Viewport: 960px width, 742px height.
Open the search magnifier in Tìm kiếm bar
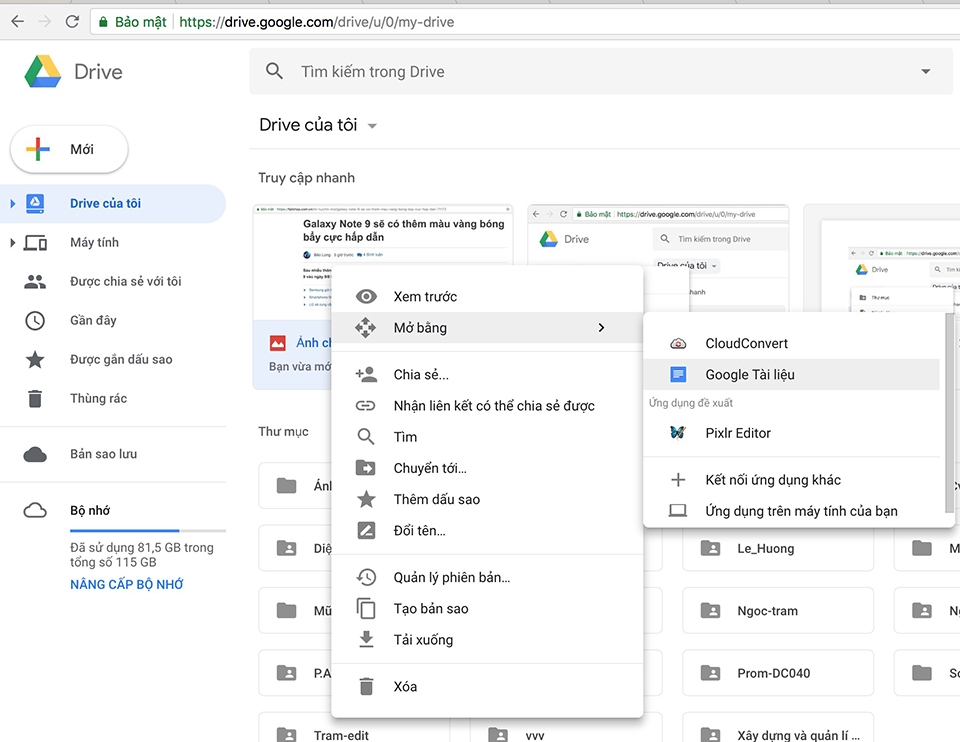point(274,71)
